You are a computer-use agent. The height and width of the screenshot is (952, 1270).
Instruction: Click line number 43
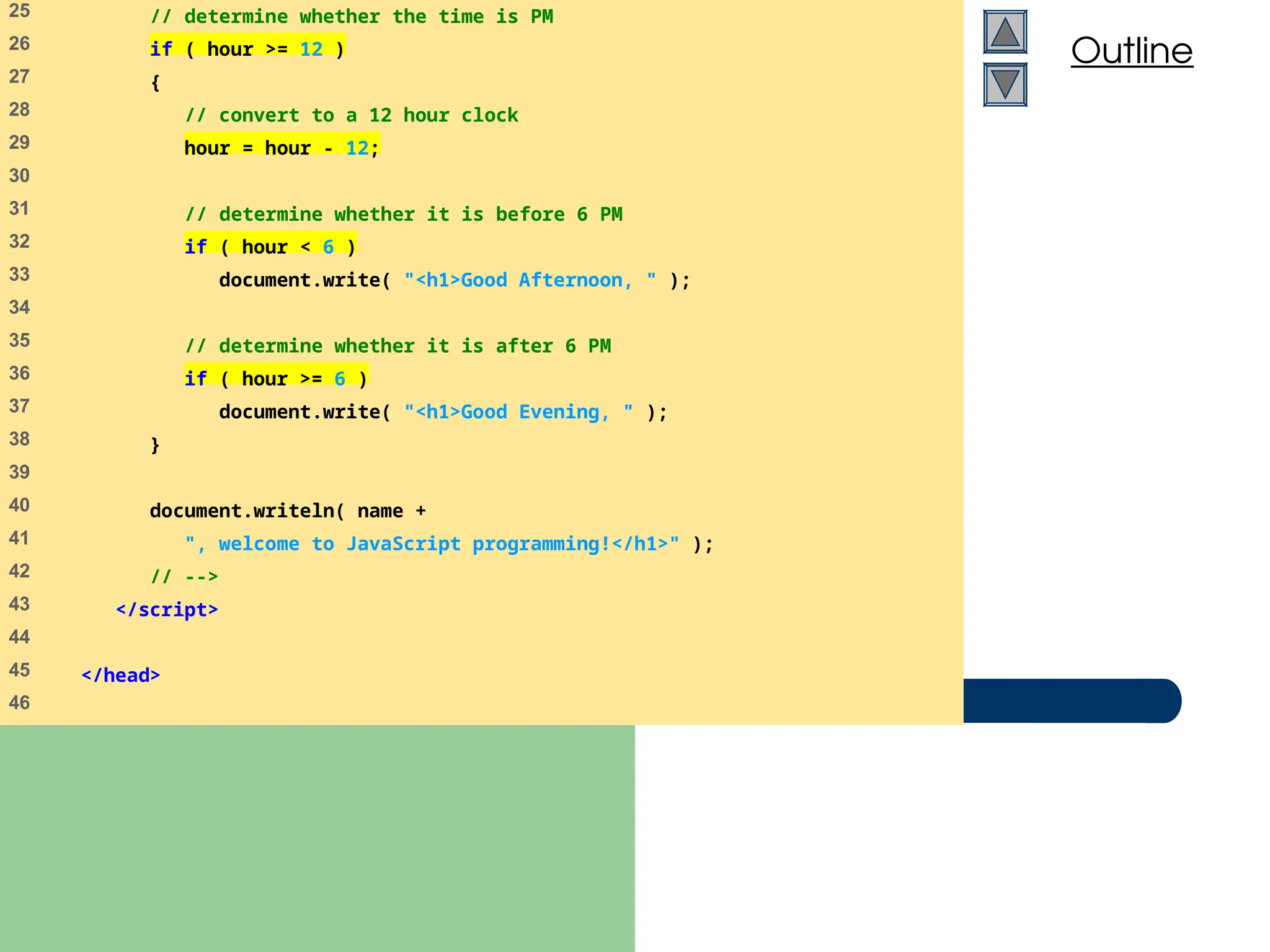coord(19,604)
